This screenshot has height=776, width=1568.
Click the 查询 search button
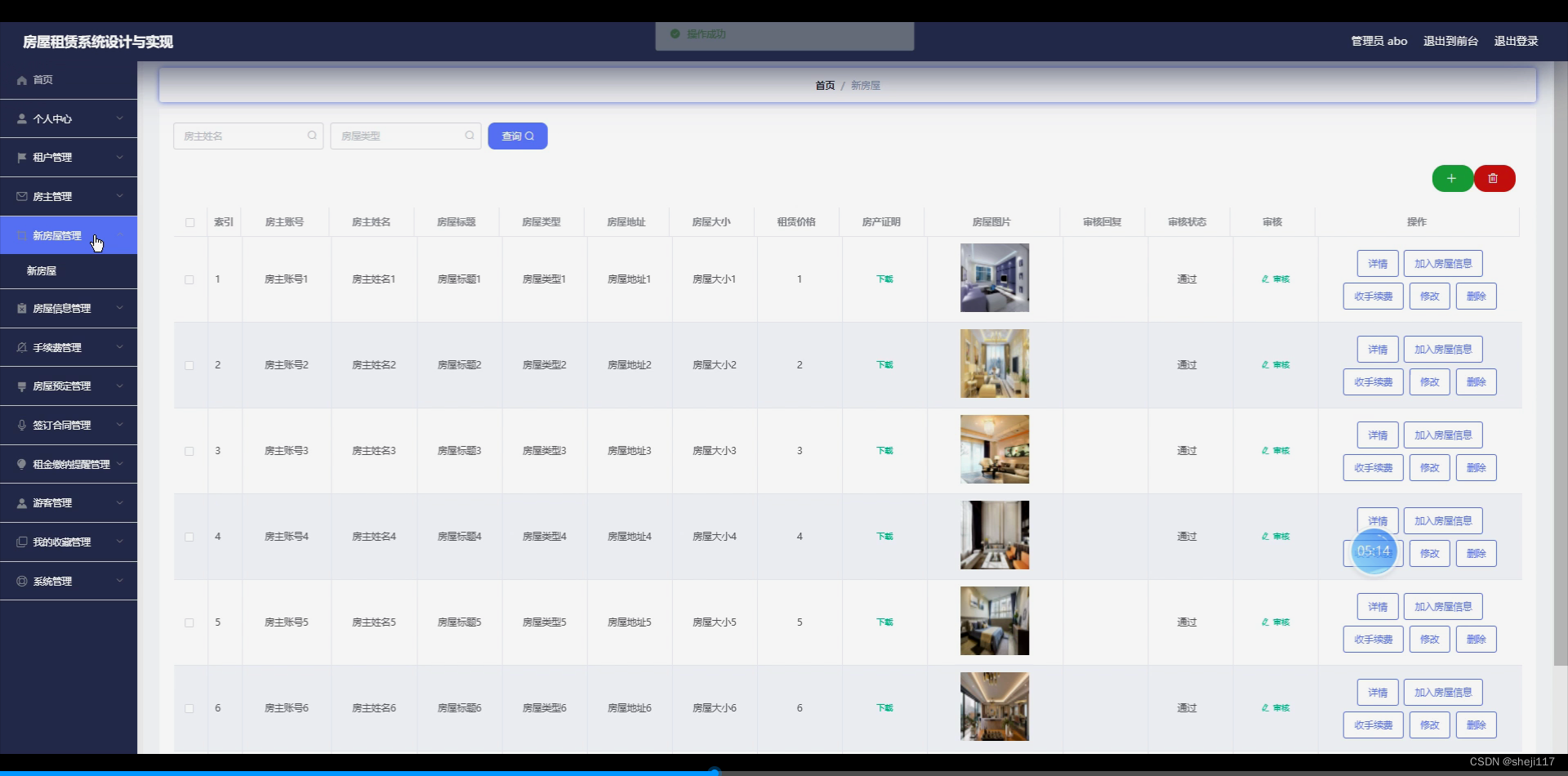(x=517, y=136)
